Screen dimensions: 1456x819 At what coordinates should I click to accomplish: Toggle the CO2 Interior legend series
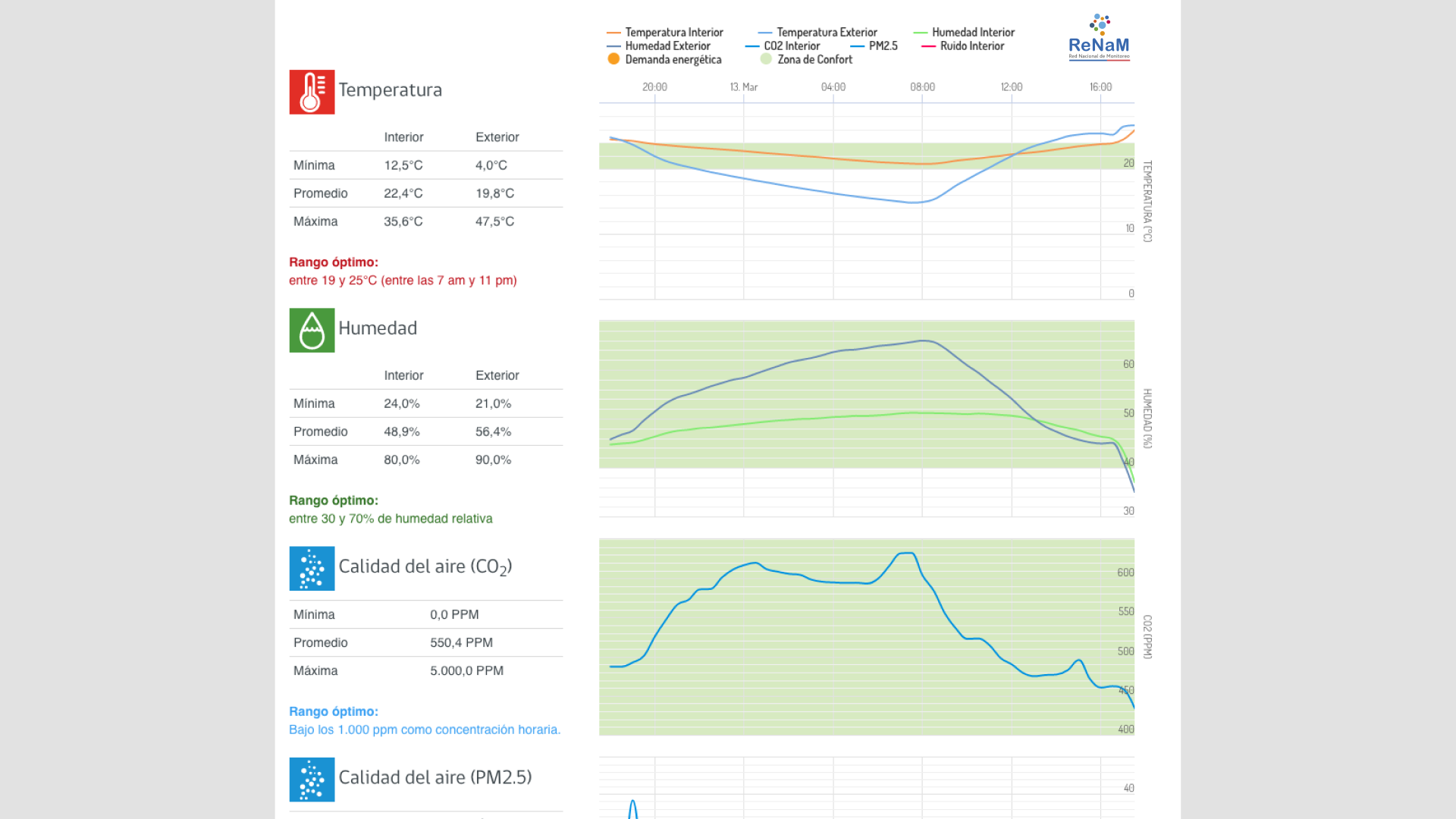point(783,46)
